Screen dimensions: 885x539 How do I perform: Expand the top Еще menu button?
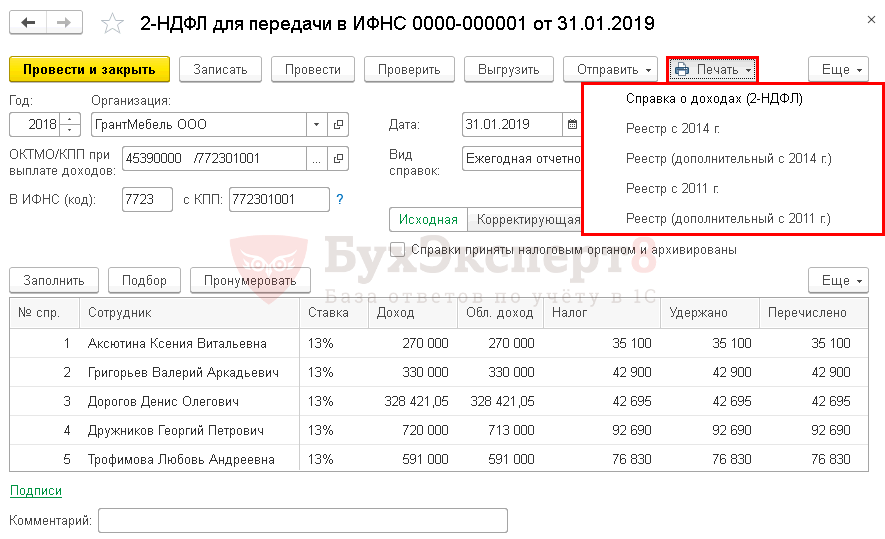[x=838, y=69]
